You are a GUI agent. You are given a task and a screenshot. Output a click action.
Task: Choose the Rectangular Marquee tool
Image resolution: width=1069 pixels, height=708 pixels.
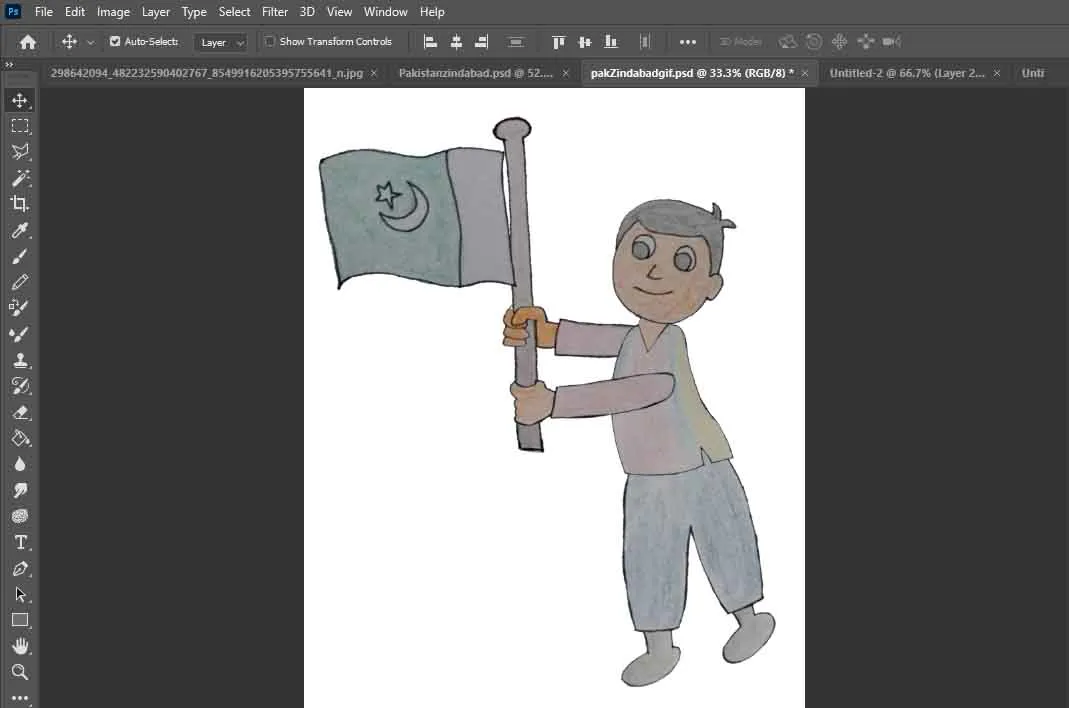point(19,126)
